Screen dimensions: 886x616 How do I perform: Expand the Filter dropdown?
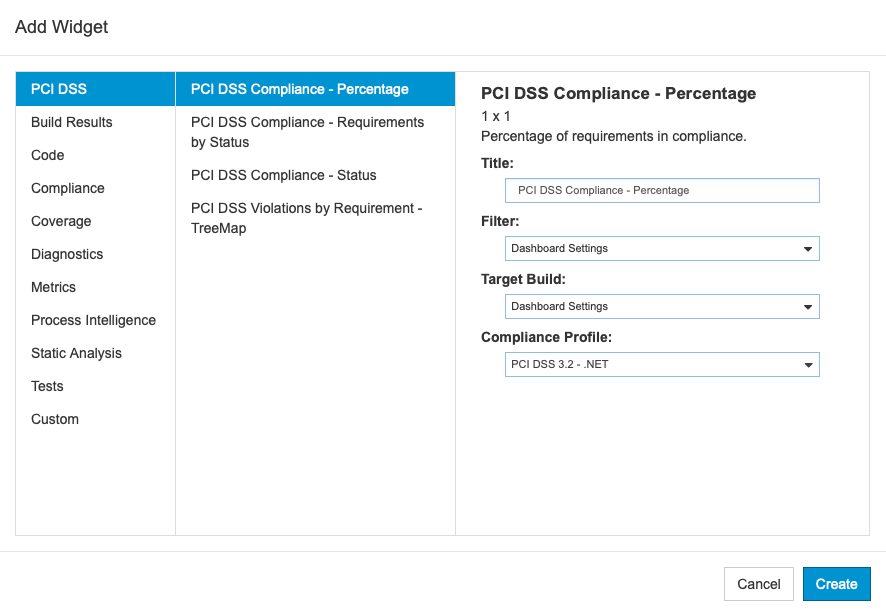662,249
